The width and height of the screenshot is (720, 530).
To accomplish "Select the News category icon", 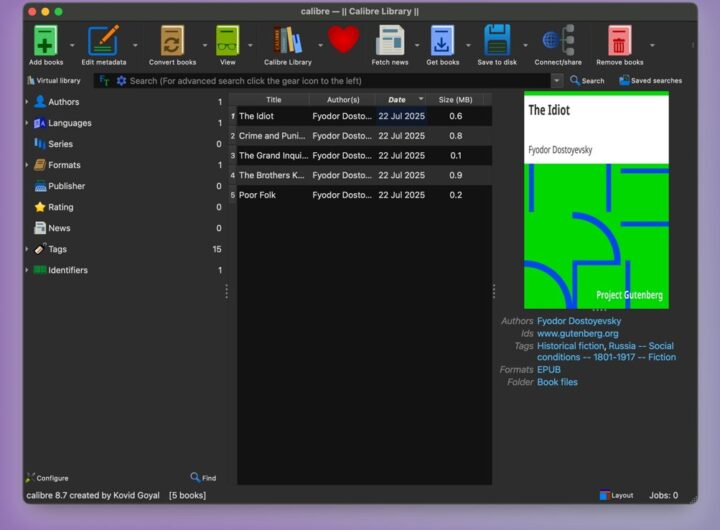I will click(40, 228).
